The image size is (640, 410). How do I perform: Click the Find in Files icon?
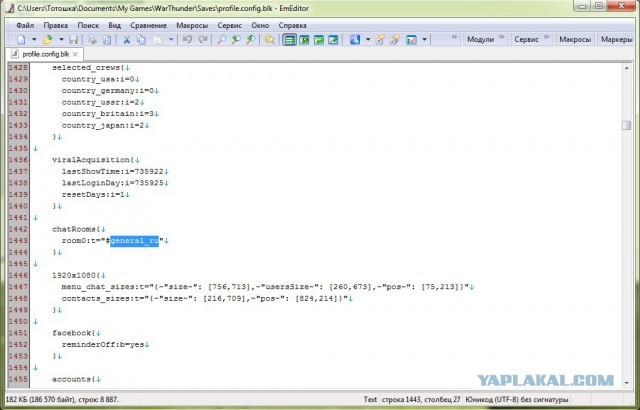click(x=269, y=40)
